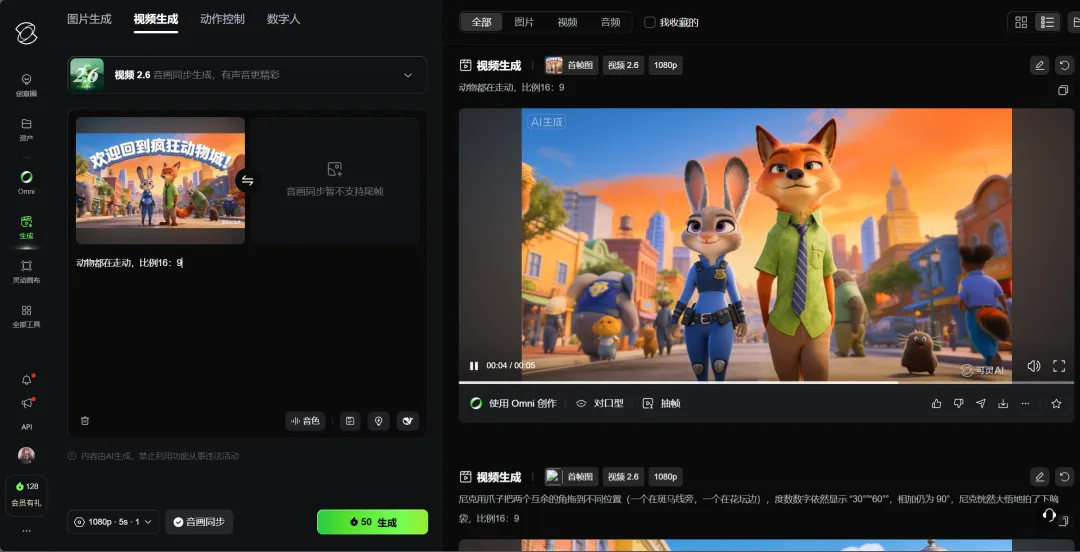Favorite the video with star icon
This screenshot has height=552, width=1080.
1056,404
